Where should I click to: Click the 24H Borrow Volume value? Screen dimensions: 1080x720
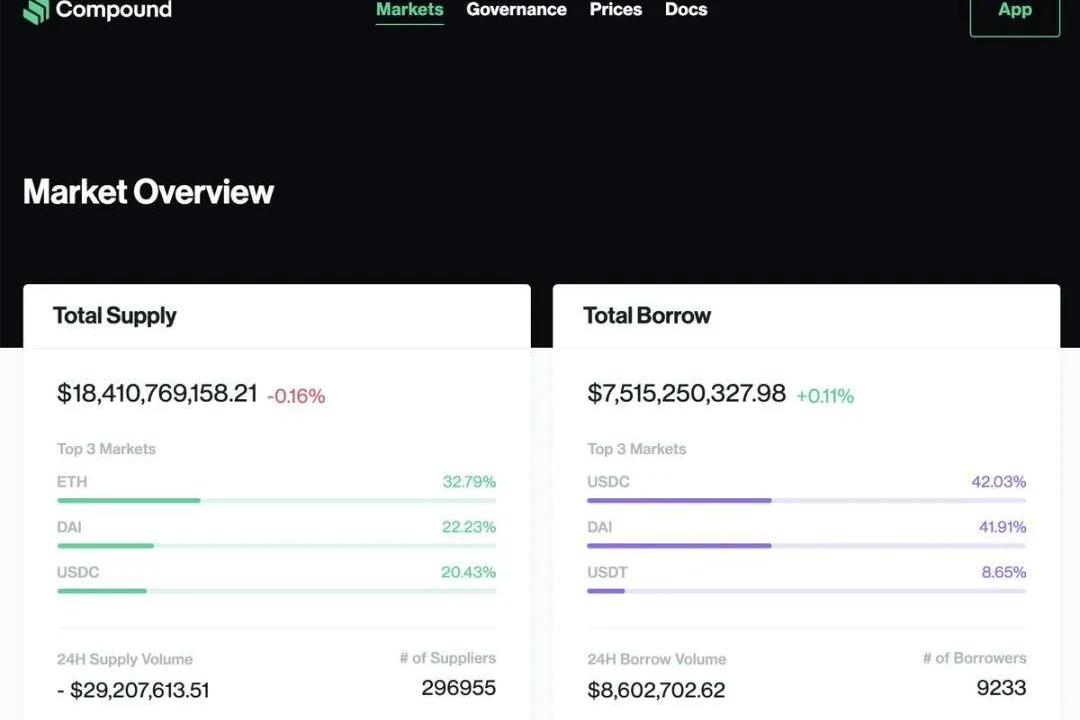pyautogui.click(x=656, y=690)
